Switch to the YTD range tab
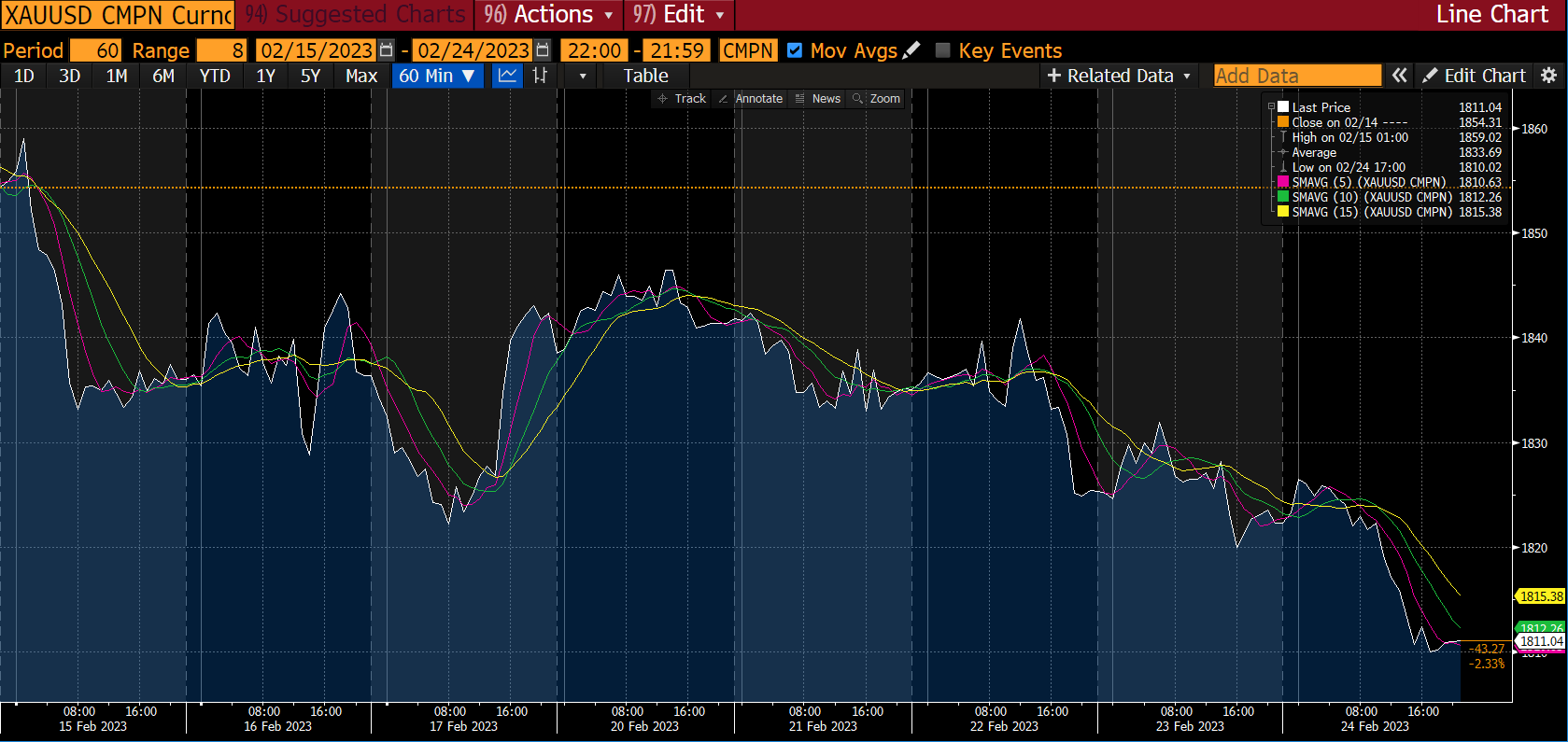 215,76
